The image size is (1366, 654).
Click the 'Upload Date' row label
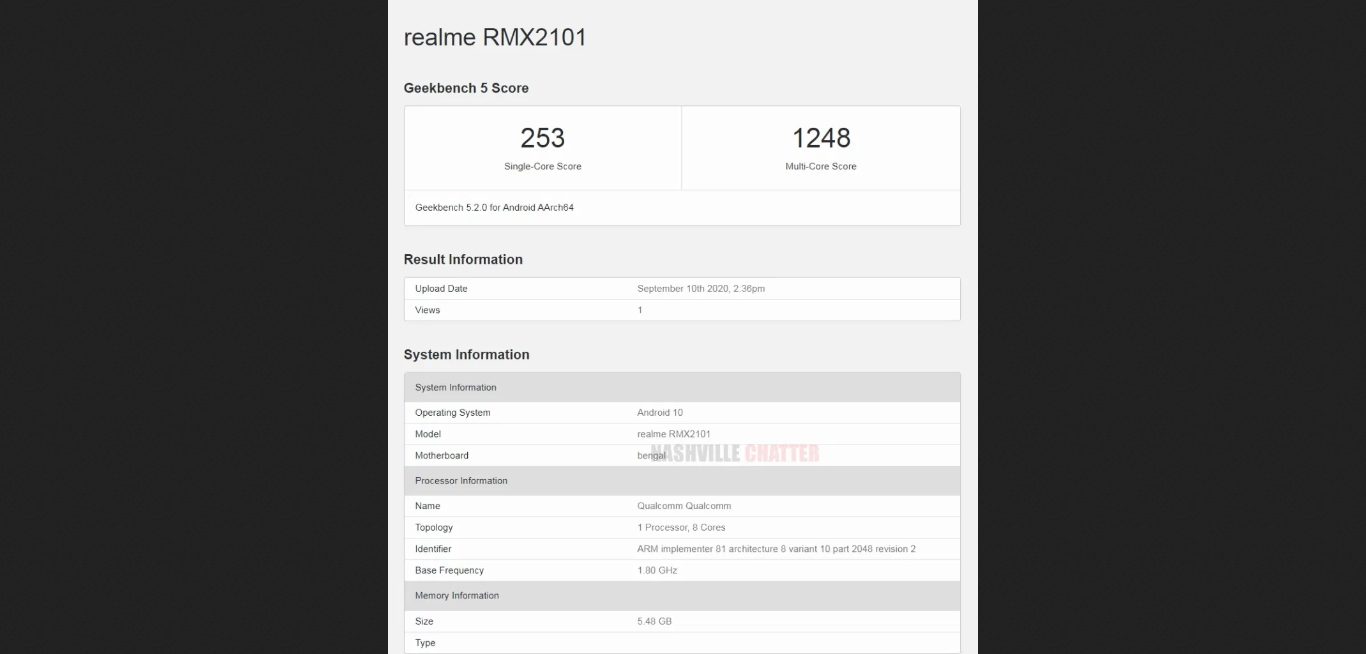[441, 289]
